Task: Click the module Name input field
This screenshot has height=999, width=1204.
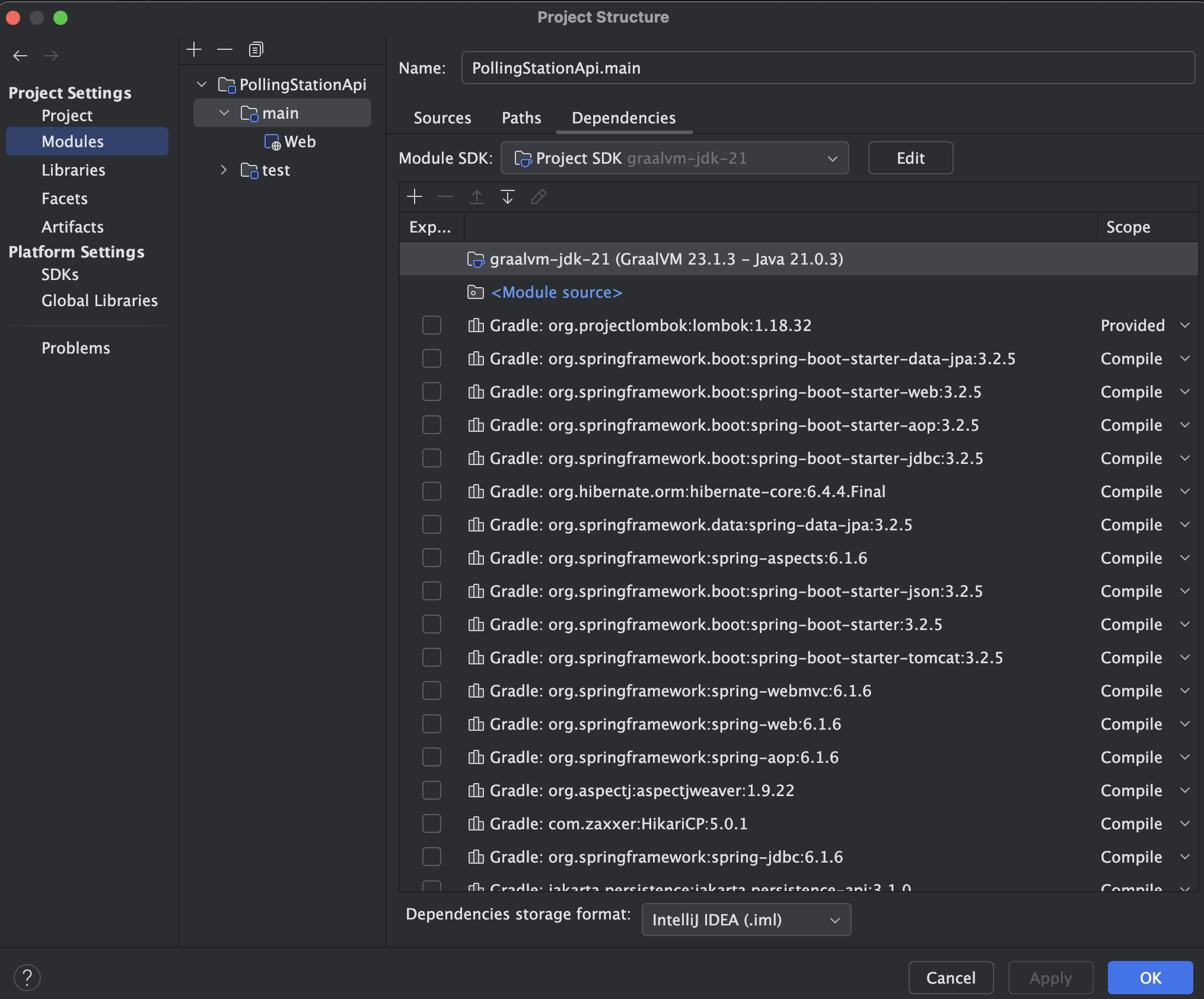Action: pos(828,68)
